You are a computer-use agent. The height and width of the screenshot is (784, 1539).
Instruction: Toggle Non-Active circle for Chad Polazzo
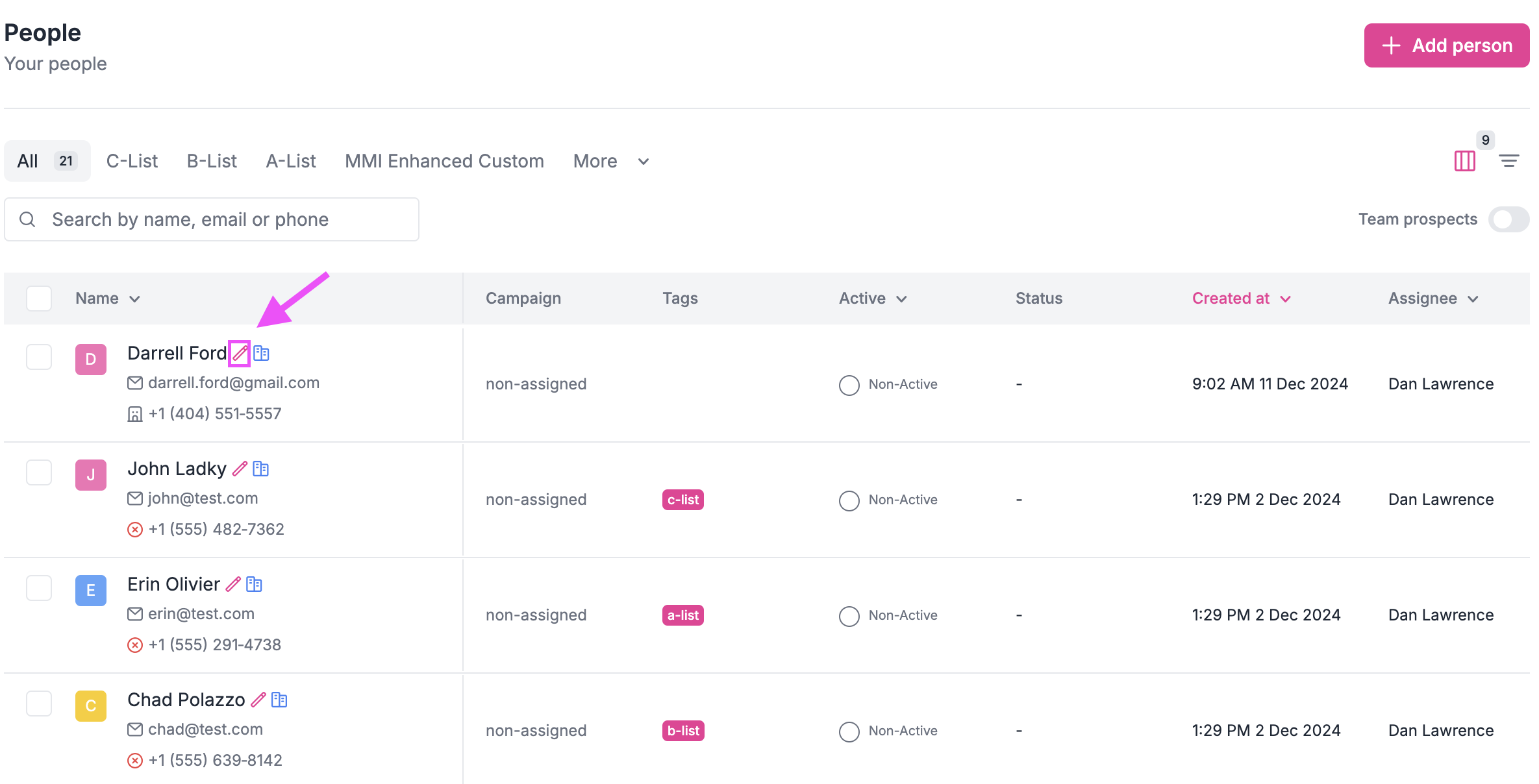[849, 731]
